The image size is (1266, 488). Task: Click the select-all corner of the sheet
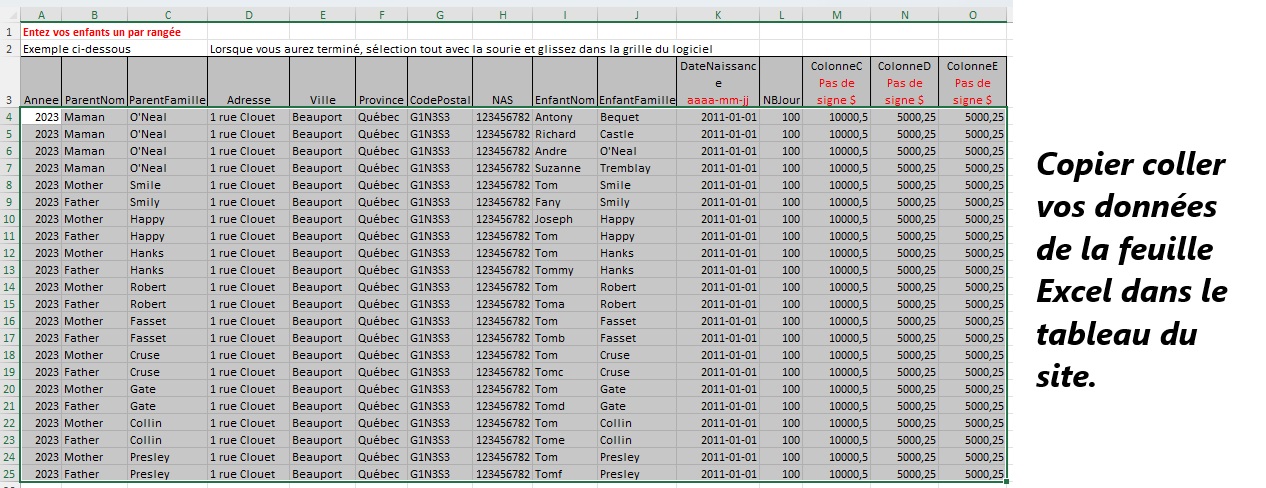(x=9, y=15)
